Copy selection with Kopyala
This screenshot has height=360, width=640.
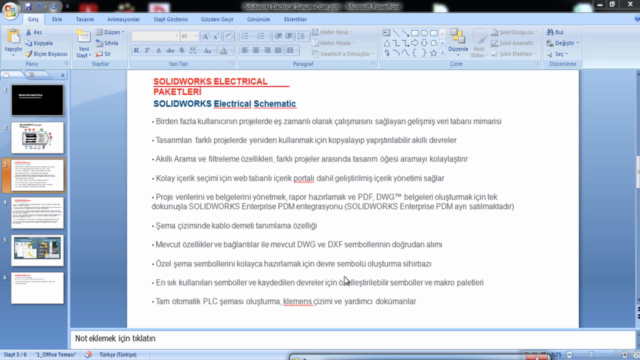coord(39,43)
